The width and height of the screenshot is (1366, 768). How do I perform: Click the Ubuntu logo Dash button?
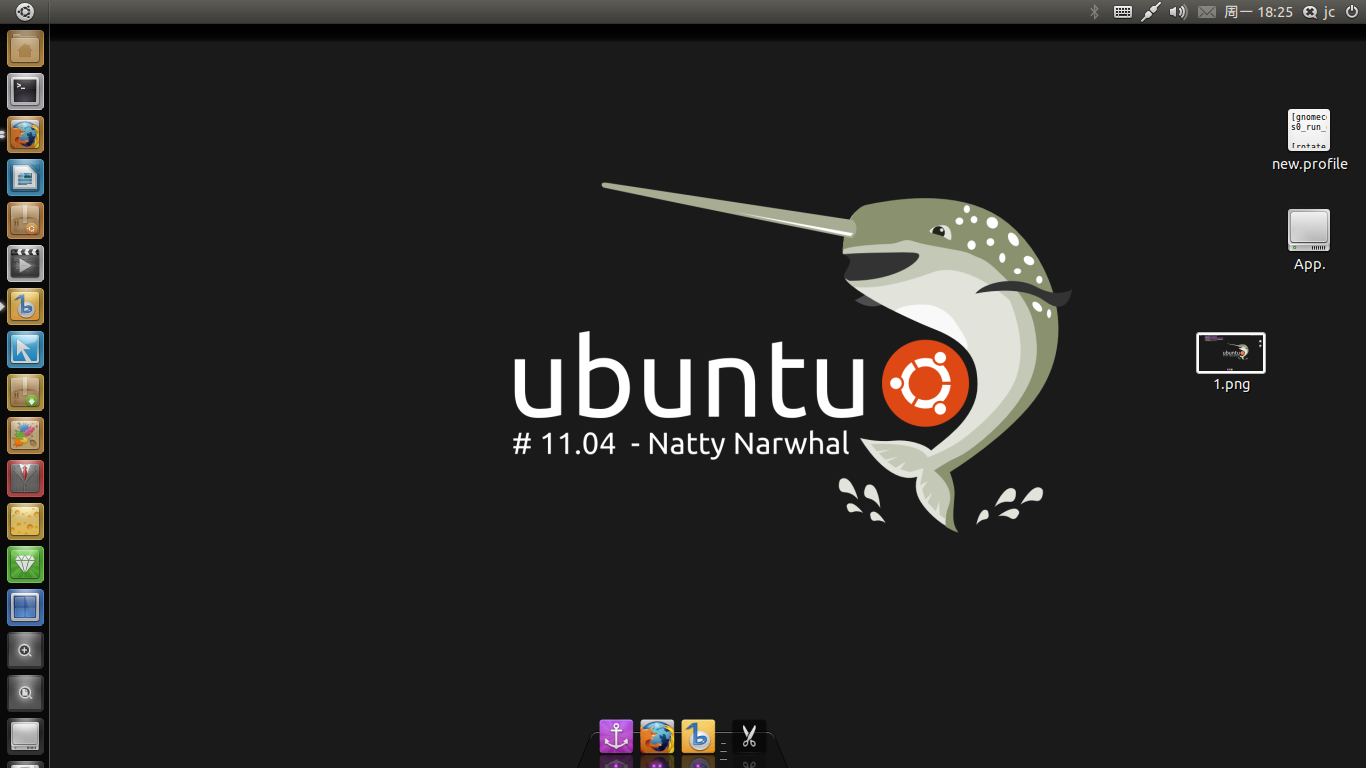pyautogui.click(x=24, y=12)
